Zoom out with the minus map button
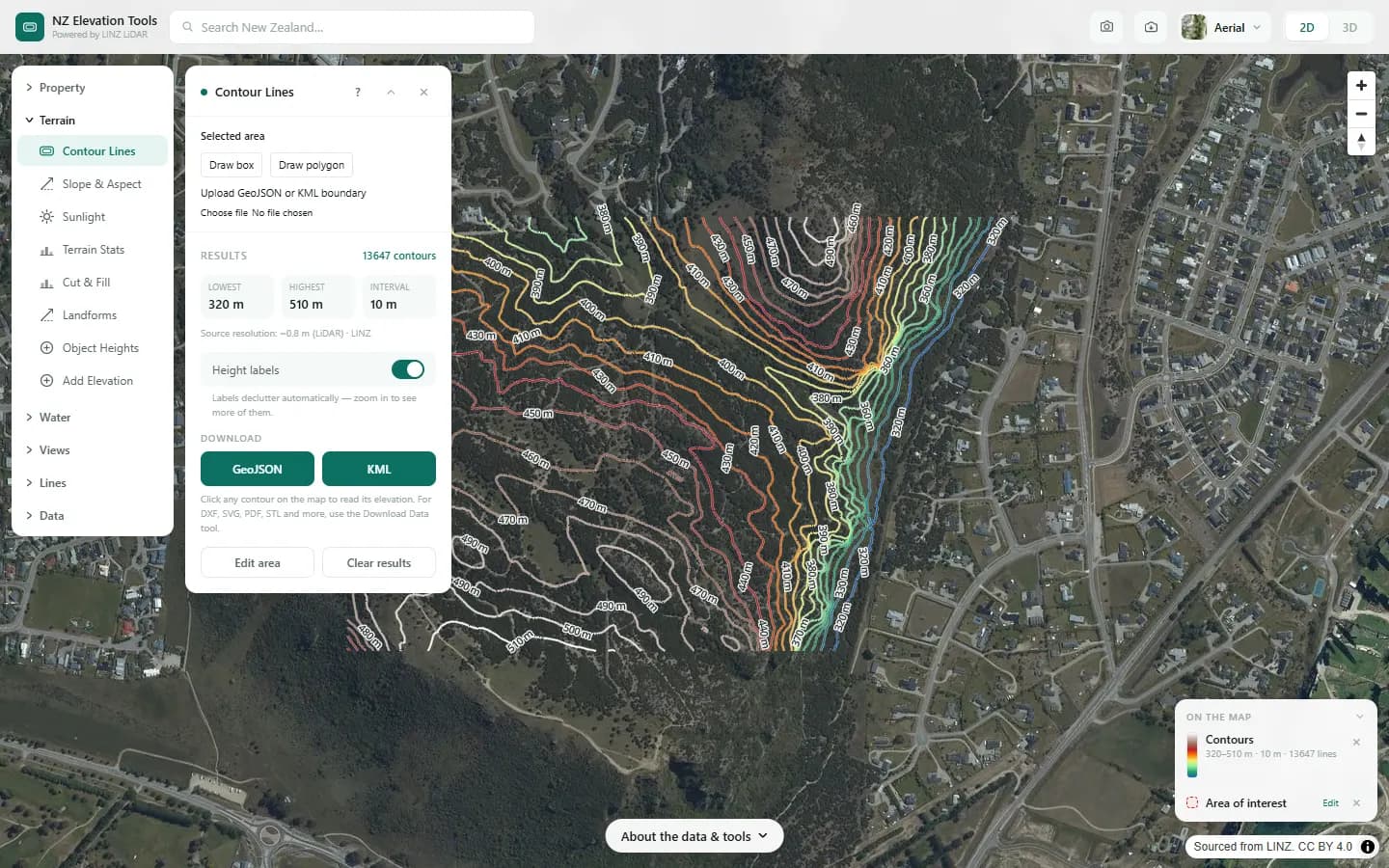1389x868 pixels. coord(1361,114)
